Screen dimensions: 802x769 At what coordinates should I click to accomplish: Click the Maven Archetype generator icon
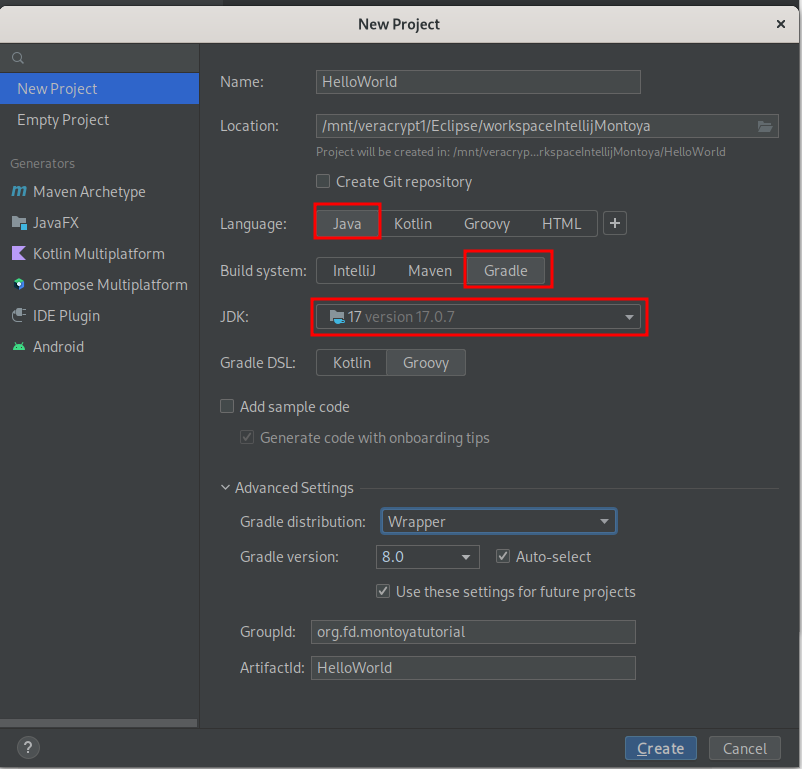(x=19, y=191)
